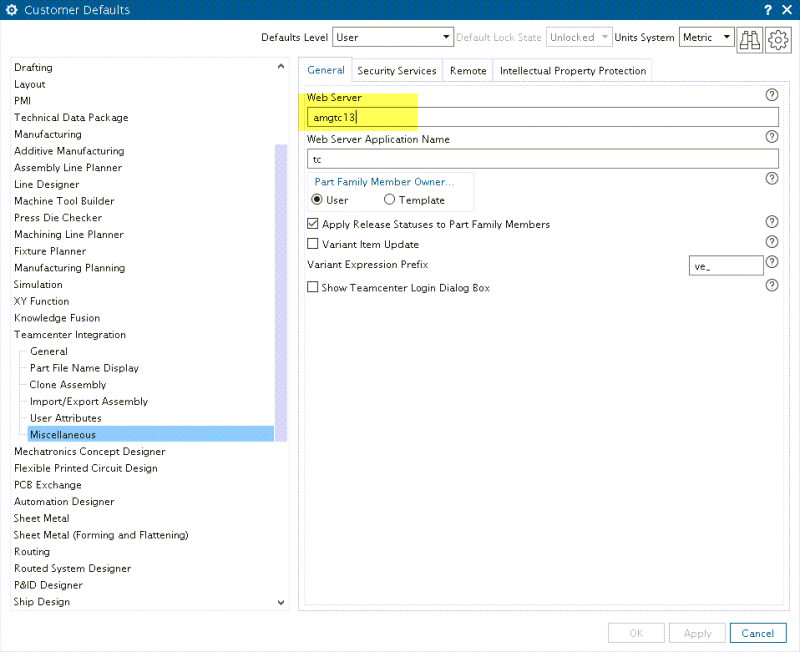Click help icon for Variant Item Update

[x=772, y=242]
